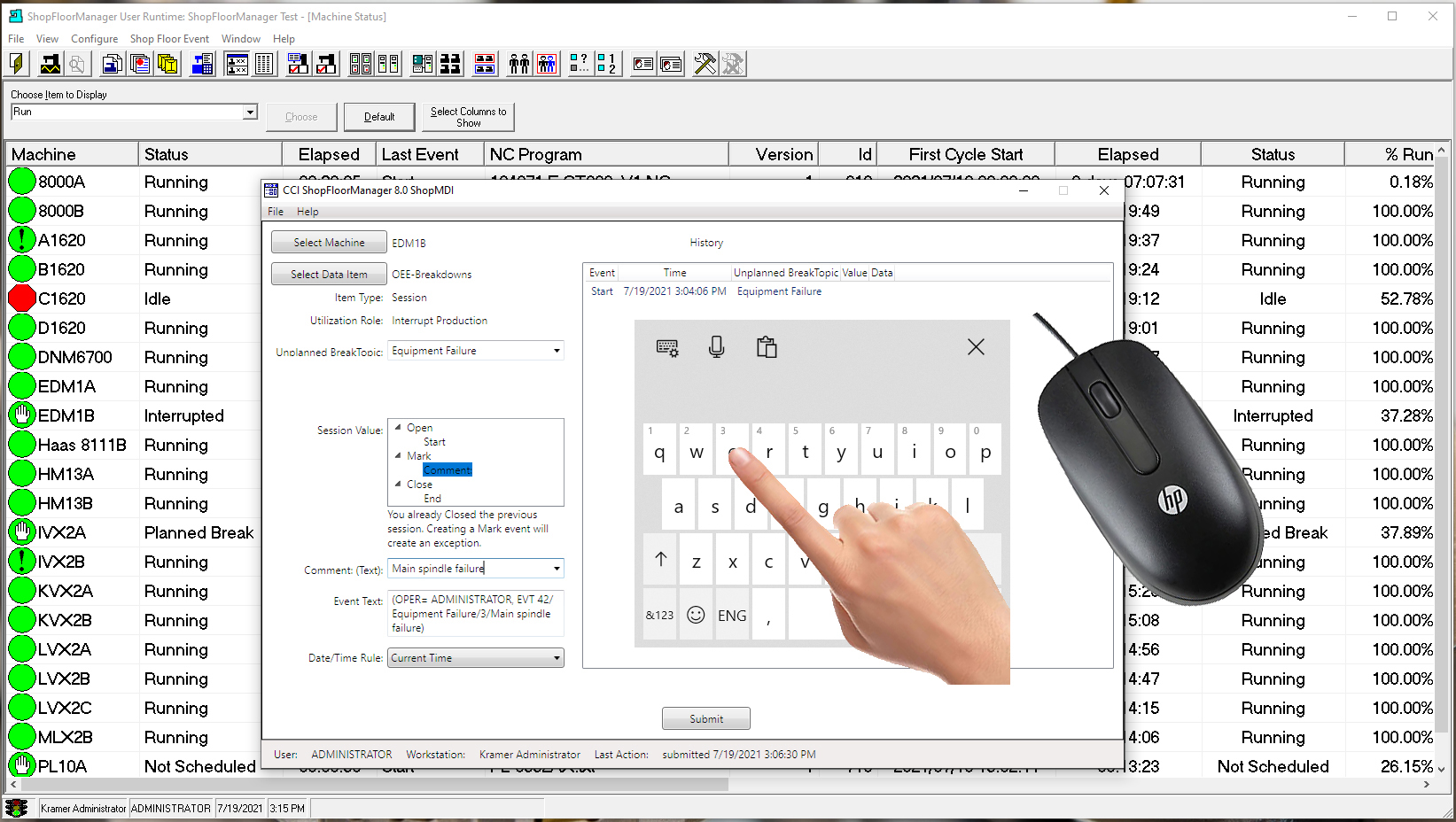Click the NC Program column header
The height and width of the screenshot is (822, 1456).
pyautogui.click(x=606, y=154)
